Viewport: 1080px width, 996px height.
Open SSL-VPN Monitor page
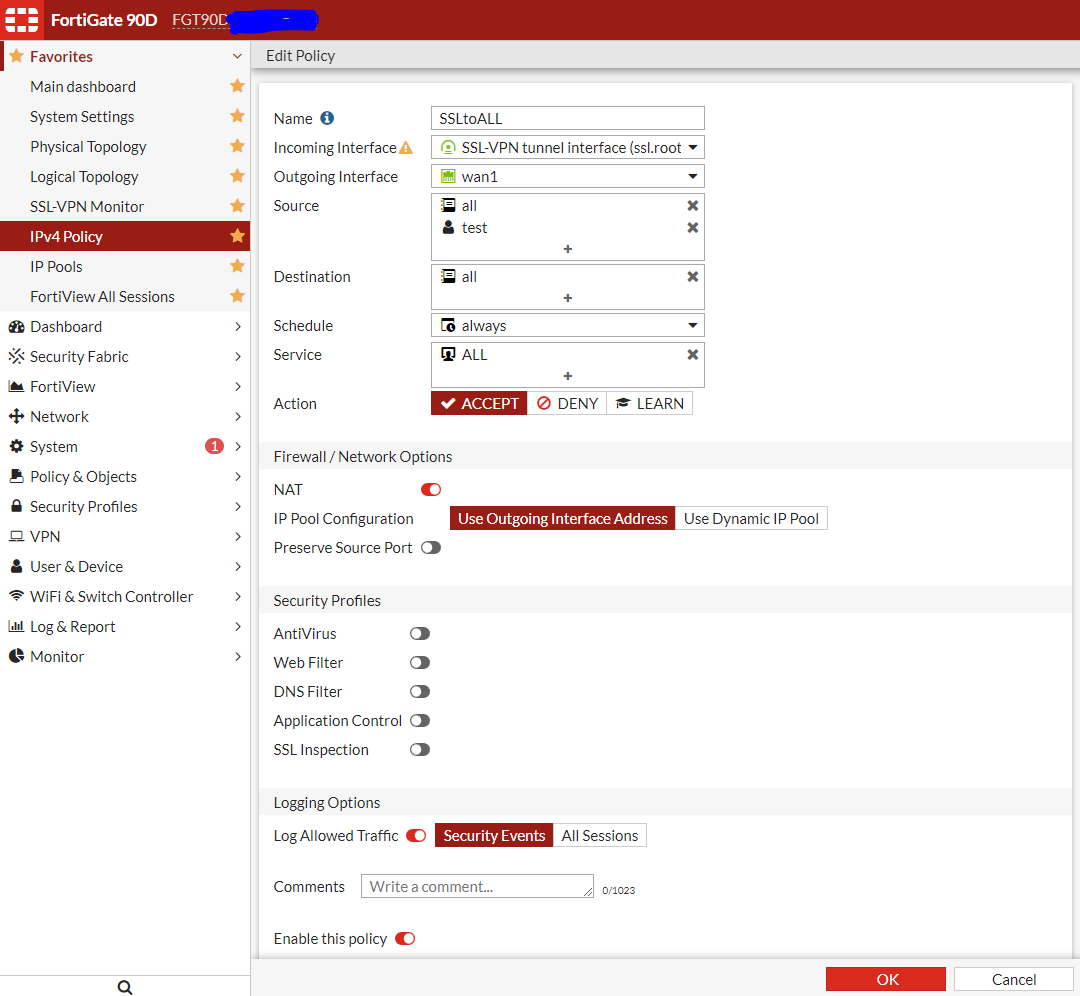pos(125,207)
